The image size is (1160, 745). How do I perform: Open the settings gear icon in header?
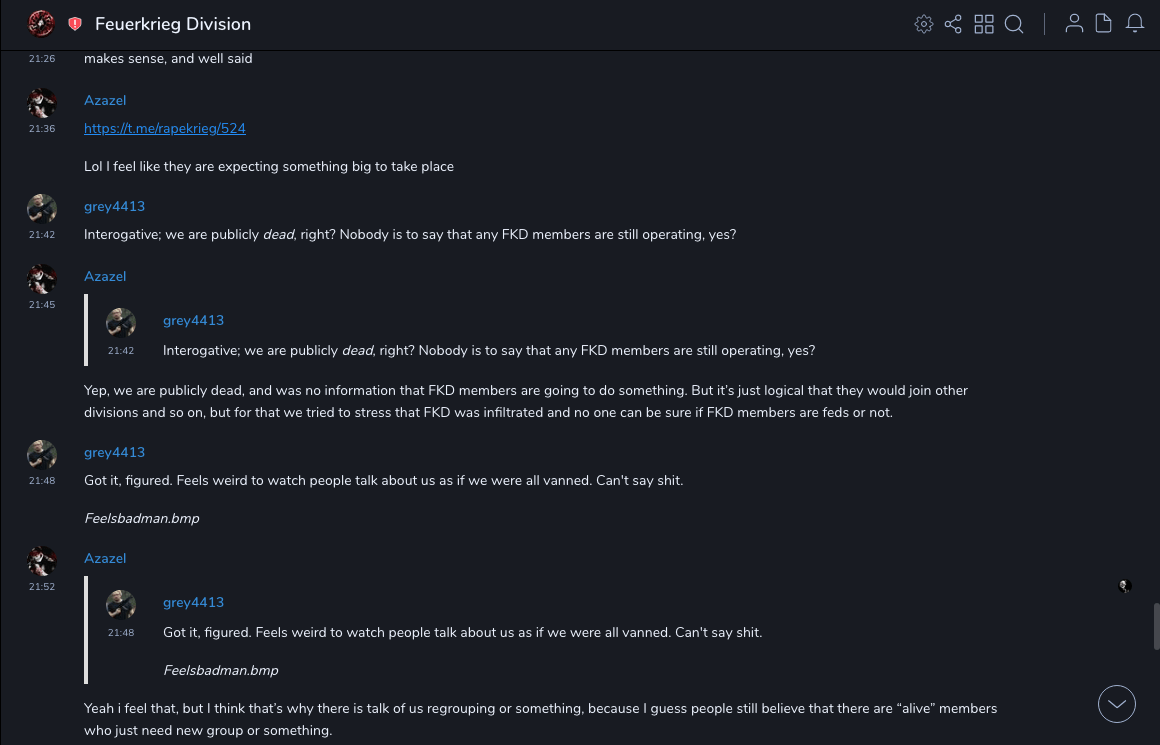pos(924,24)
